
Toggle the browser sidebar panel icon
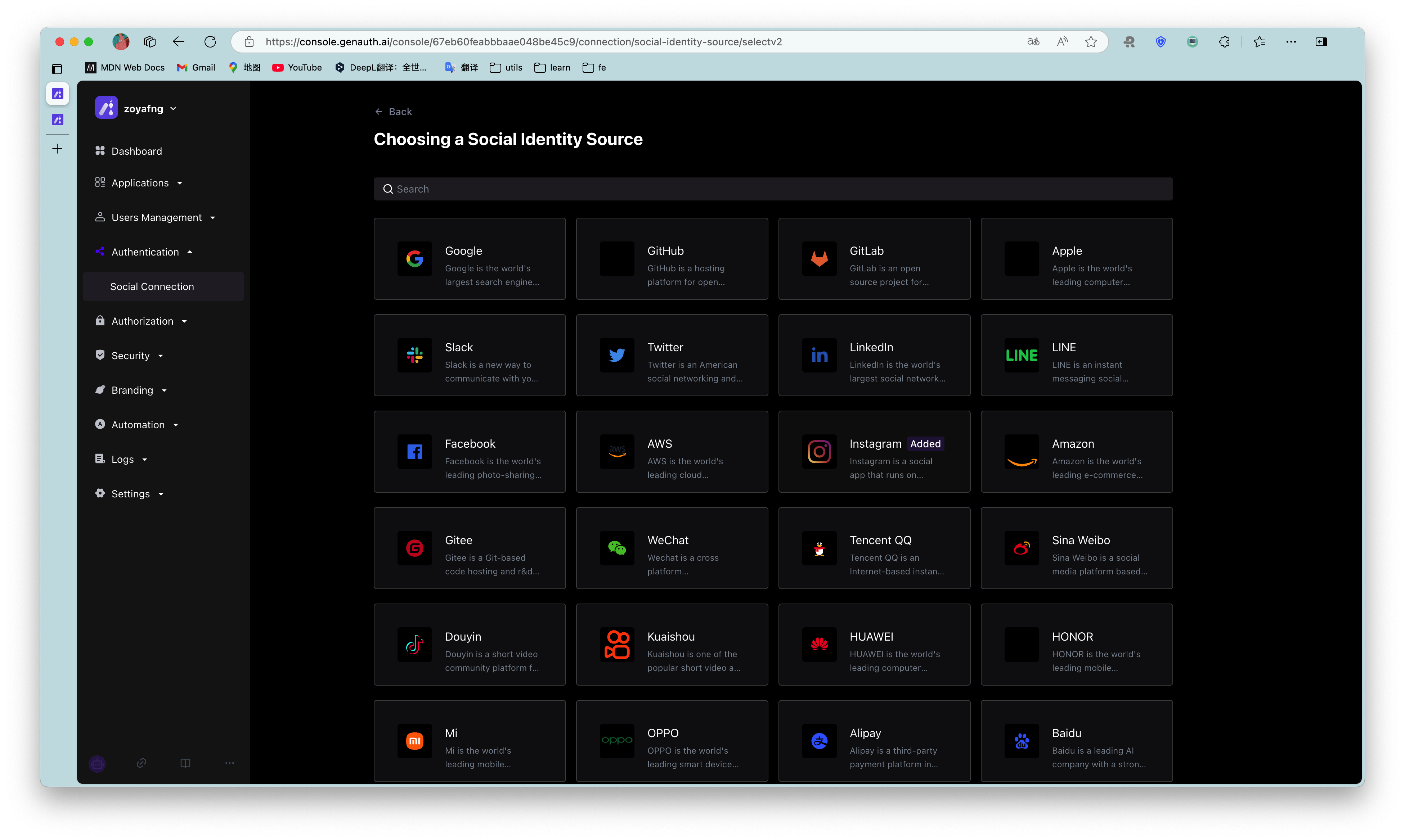click(1321, 41)
